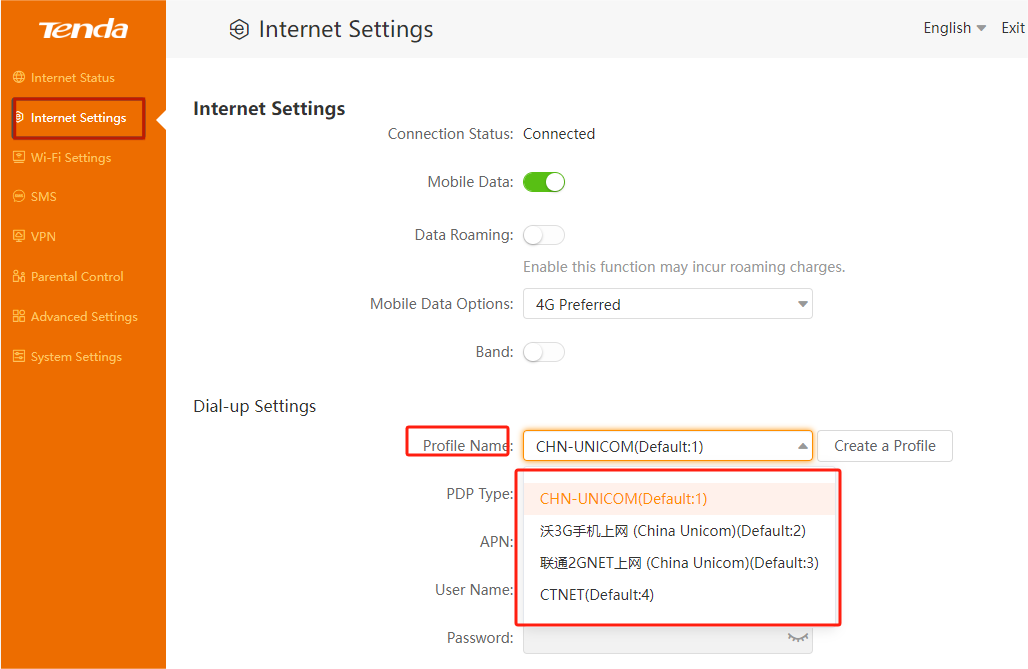This screenshot has width=1028, height=669.
Task: Turn off the Mobile Data switch
Action: click(x=544, y=182)
